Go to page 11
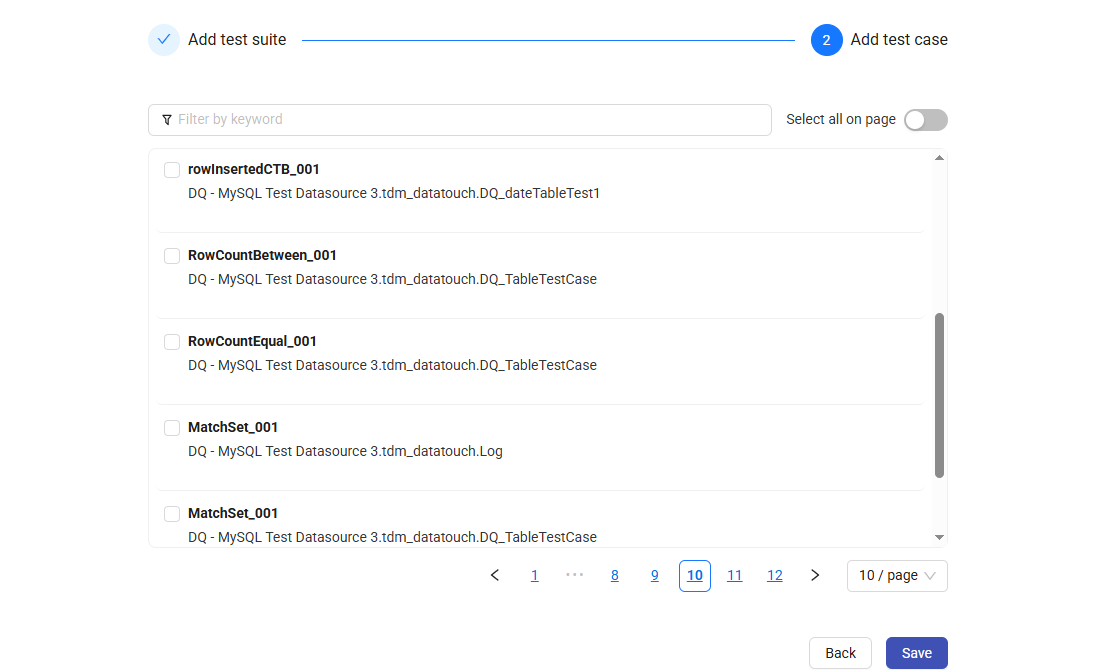The height and width of the screenshot is (670, 1097). click(x=735, y=576)
